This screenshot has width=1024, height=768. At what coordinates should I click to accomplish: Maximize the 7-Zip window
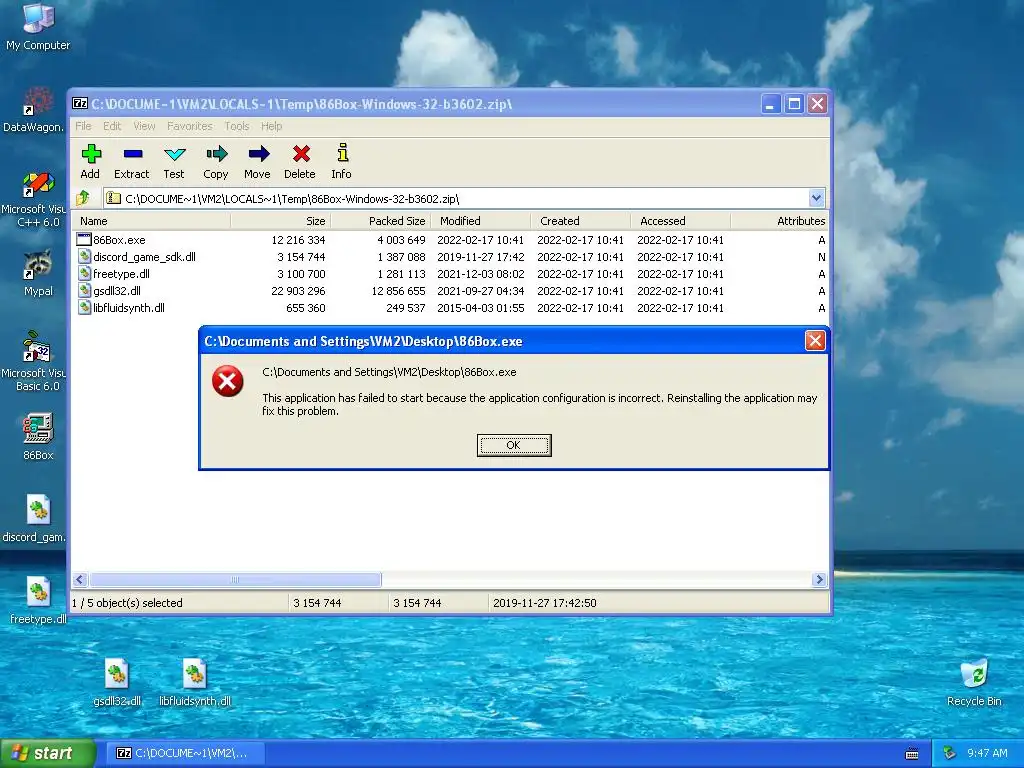794,104
